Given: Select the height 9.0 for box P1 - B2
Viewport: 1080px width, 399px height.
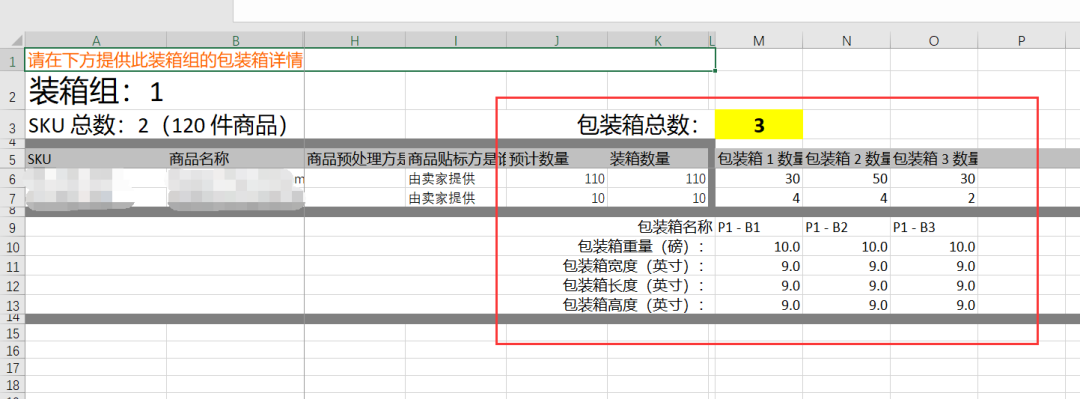Looking at the screenshot, I should pyautogui.click(x=878, y=305).
